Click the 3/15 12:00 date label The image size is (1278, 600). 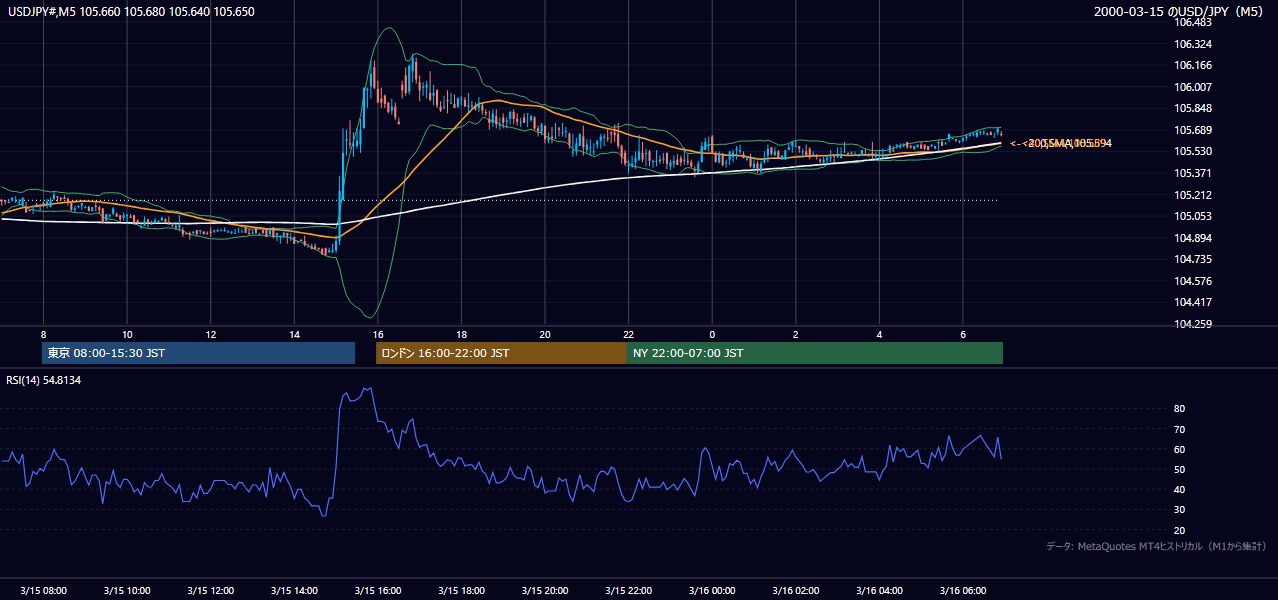pos(210,591)
